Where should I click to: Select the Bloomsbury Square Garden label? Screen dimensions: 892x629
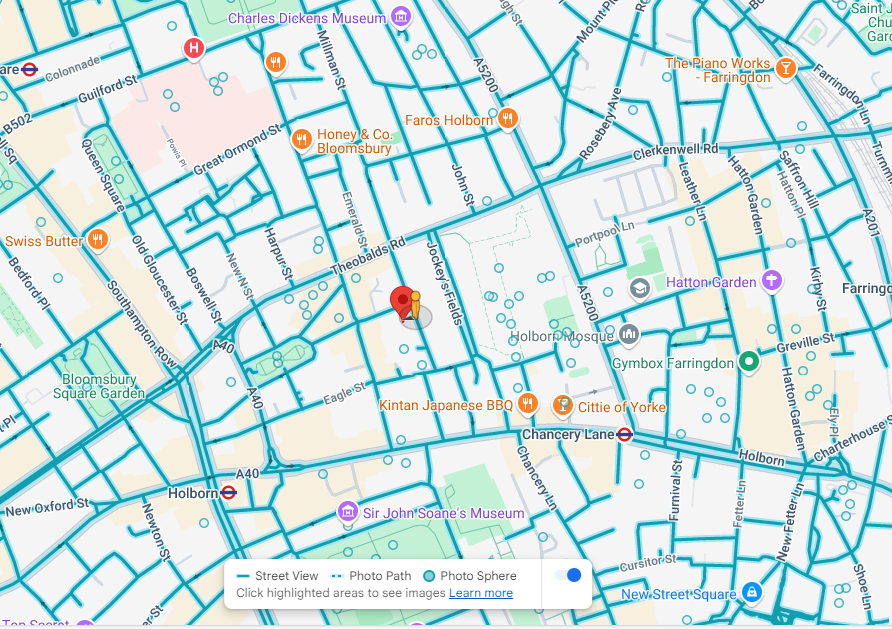[x=99, y=386]
